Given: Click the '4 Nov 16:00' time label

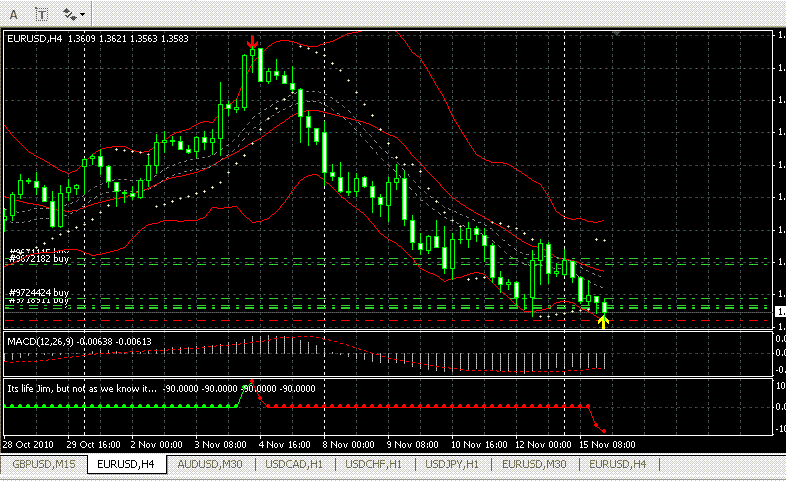Looking at the screenshot, I should 285,444.
